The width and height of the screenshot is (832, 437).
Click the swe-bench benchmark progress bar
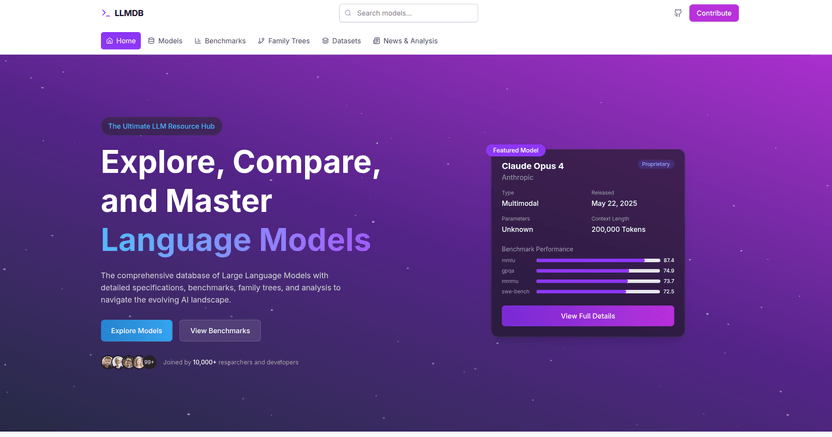pyautogui.click(x=598, y=292)
